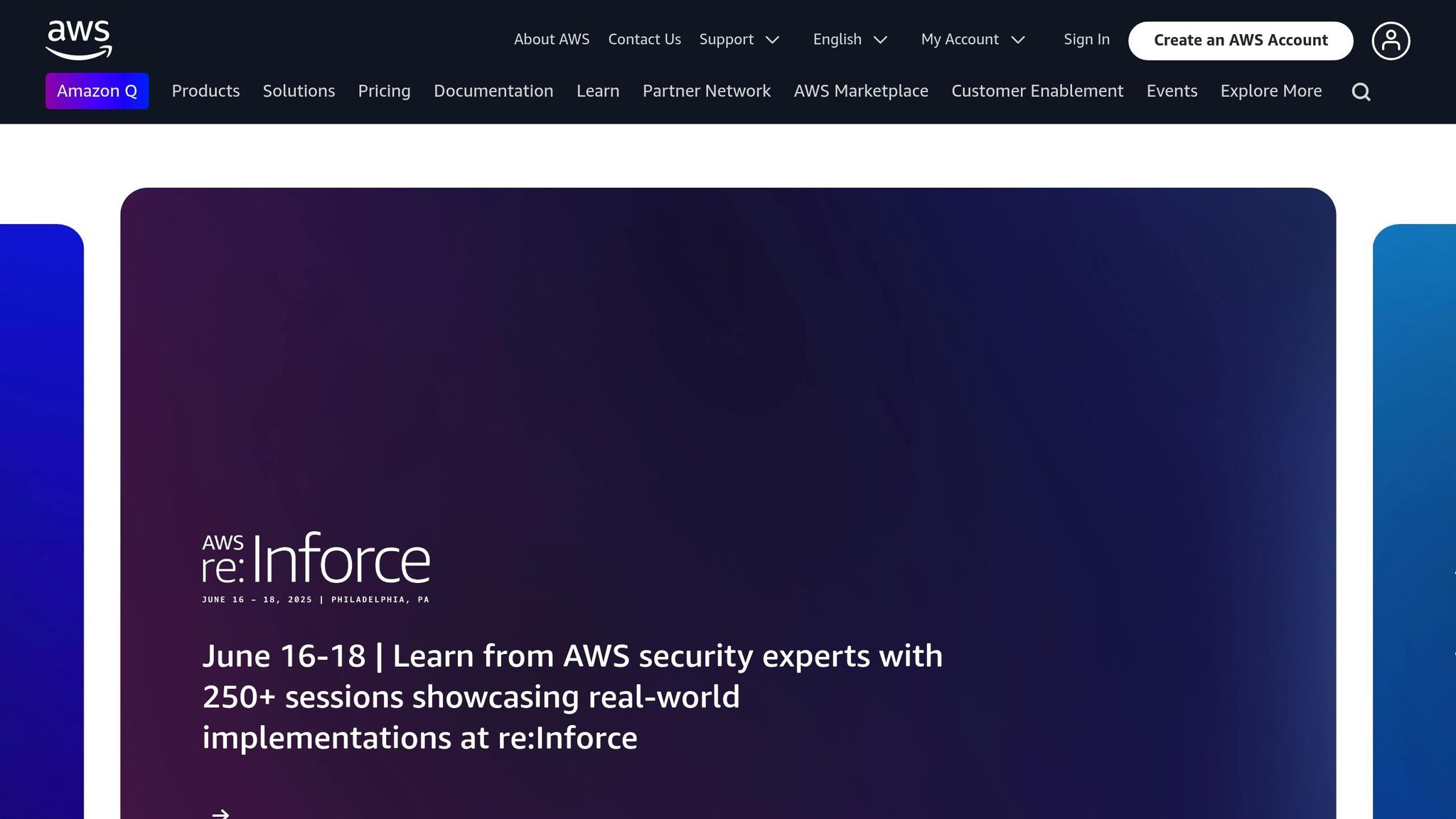Select the Partner Network menu item
The height and width of the screenshot is (819, 1456).
(x=706, y=91)
